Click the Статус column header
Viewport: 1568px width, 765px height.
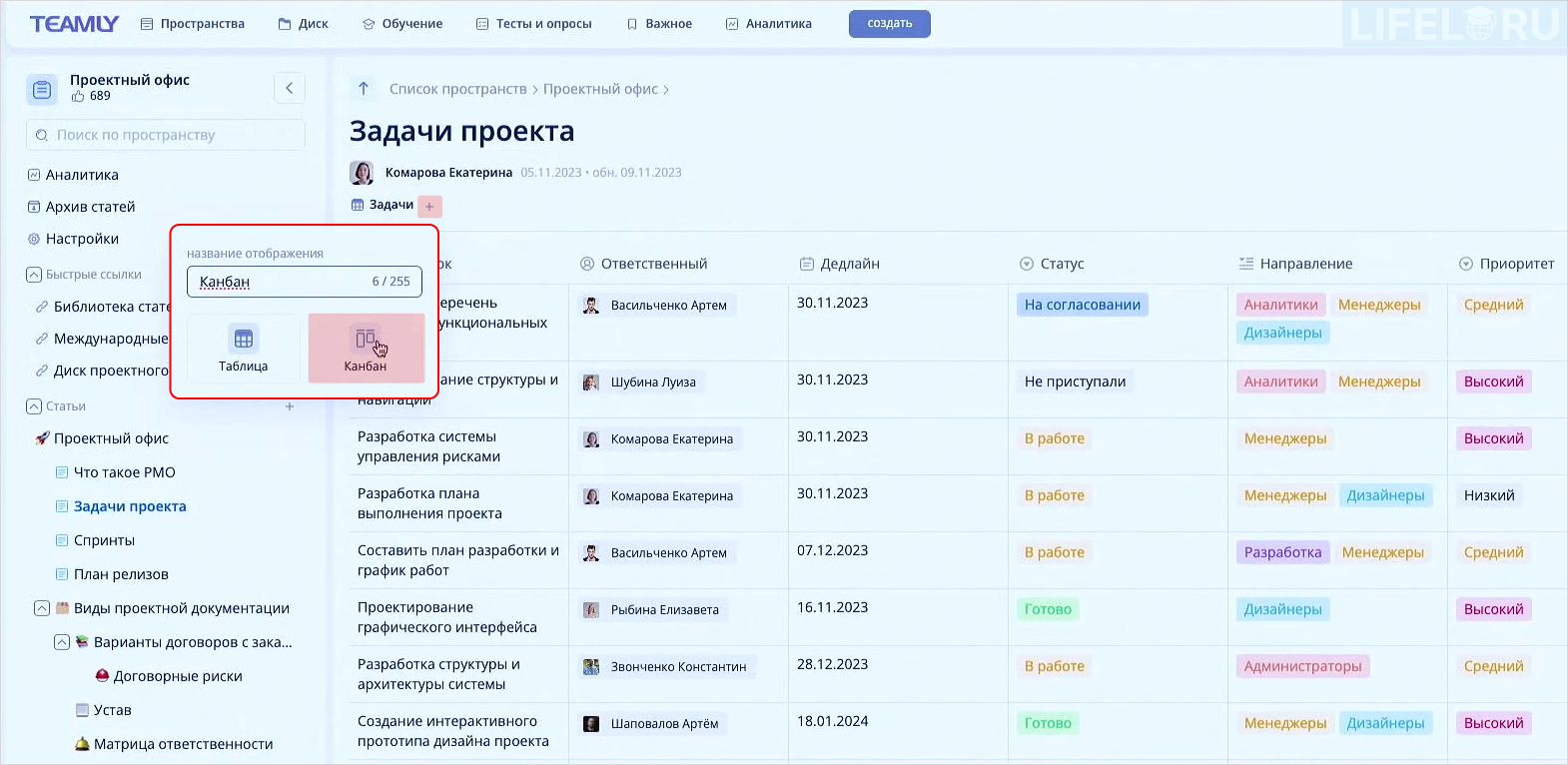pyautogui.click(x=1052, y=264)
